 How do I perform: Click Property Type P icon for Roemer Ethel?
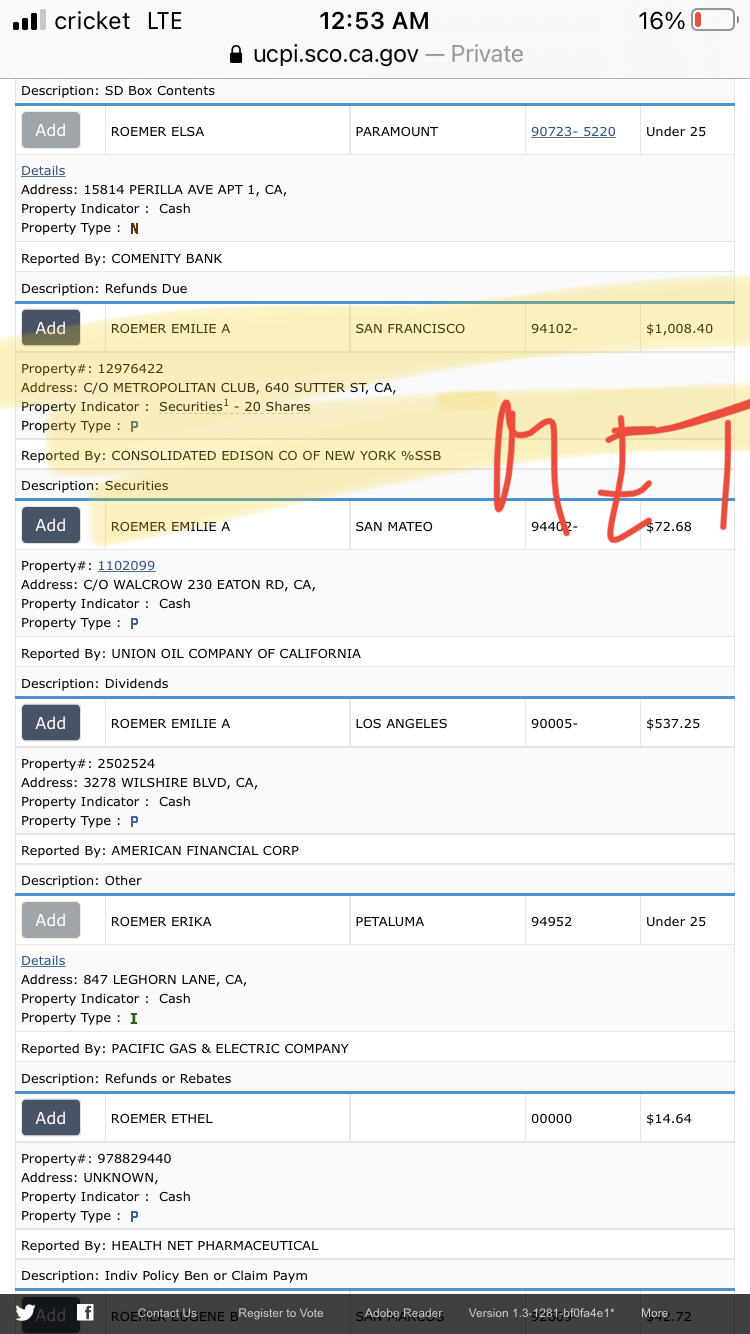click(x=134, y=1216)
